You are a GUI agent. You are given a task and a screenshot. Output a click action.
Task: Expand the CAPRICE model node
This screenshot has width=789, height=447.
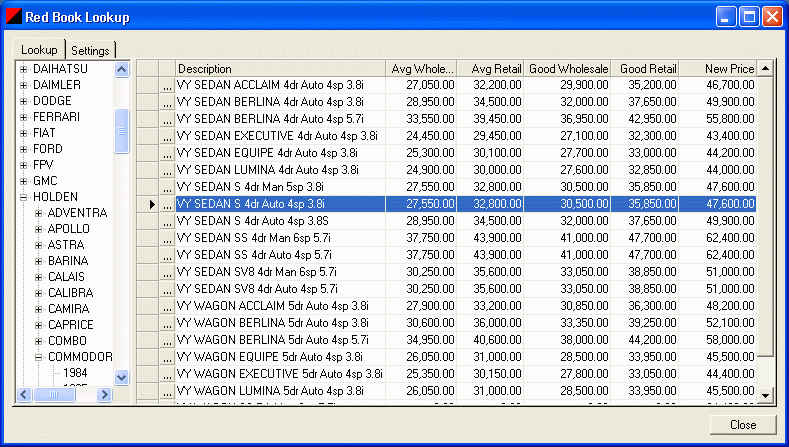[x=39, y=325]
